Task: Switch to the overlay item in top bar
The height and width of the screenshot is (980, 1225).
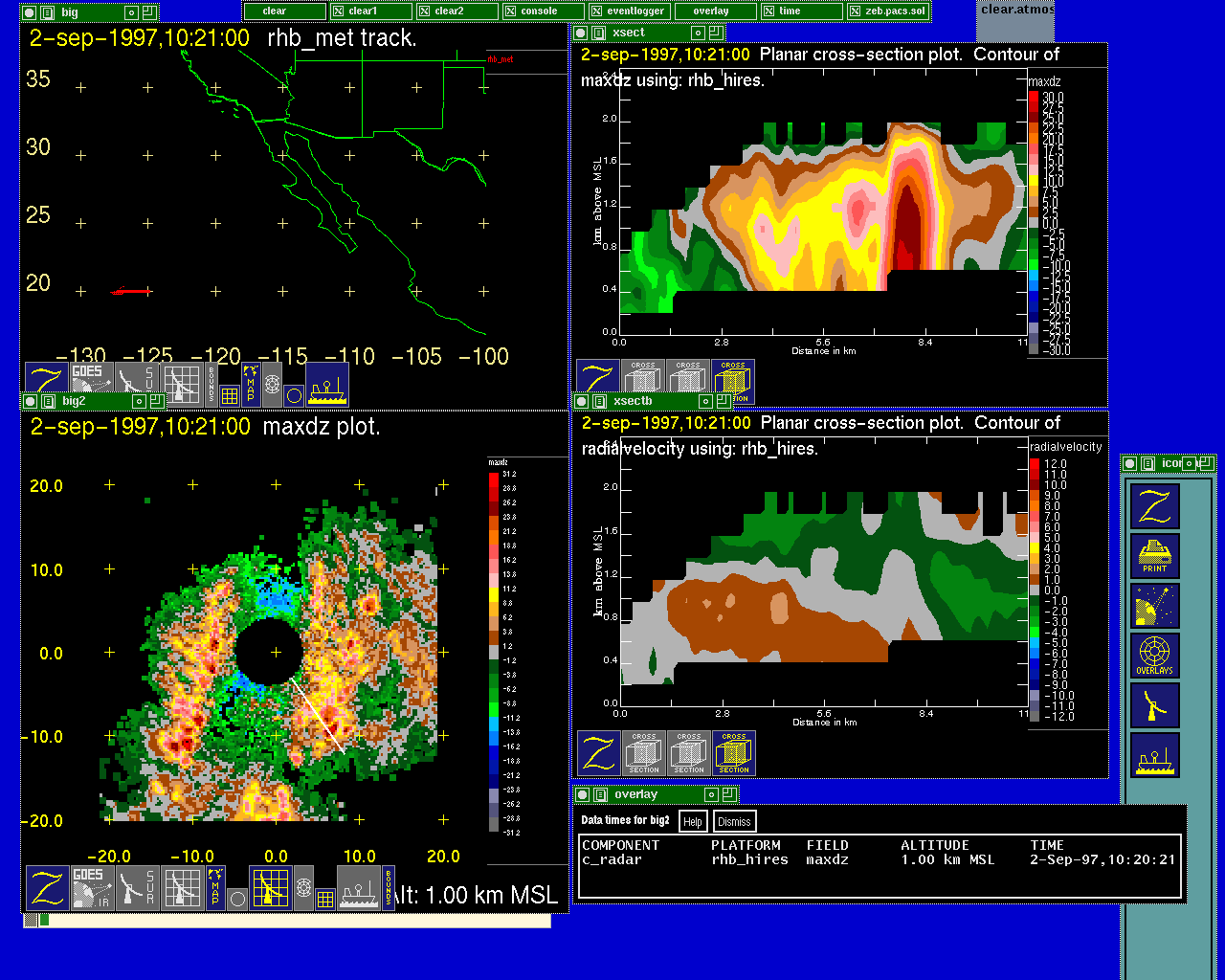Action: click(710, 11)
